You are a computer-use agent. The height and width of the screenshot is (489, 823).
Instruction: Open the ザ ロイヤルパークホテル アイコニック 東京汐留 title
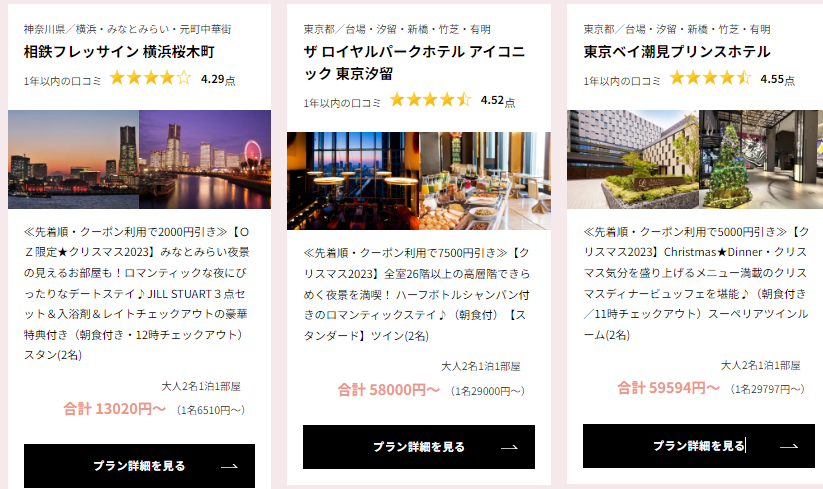pos(414,62)
